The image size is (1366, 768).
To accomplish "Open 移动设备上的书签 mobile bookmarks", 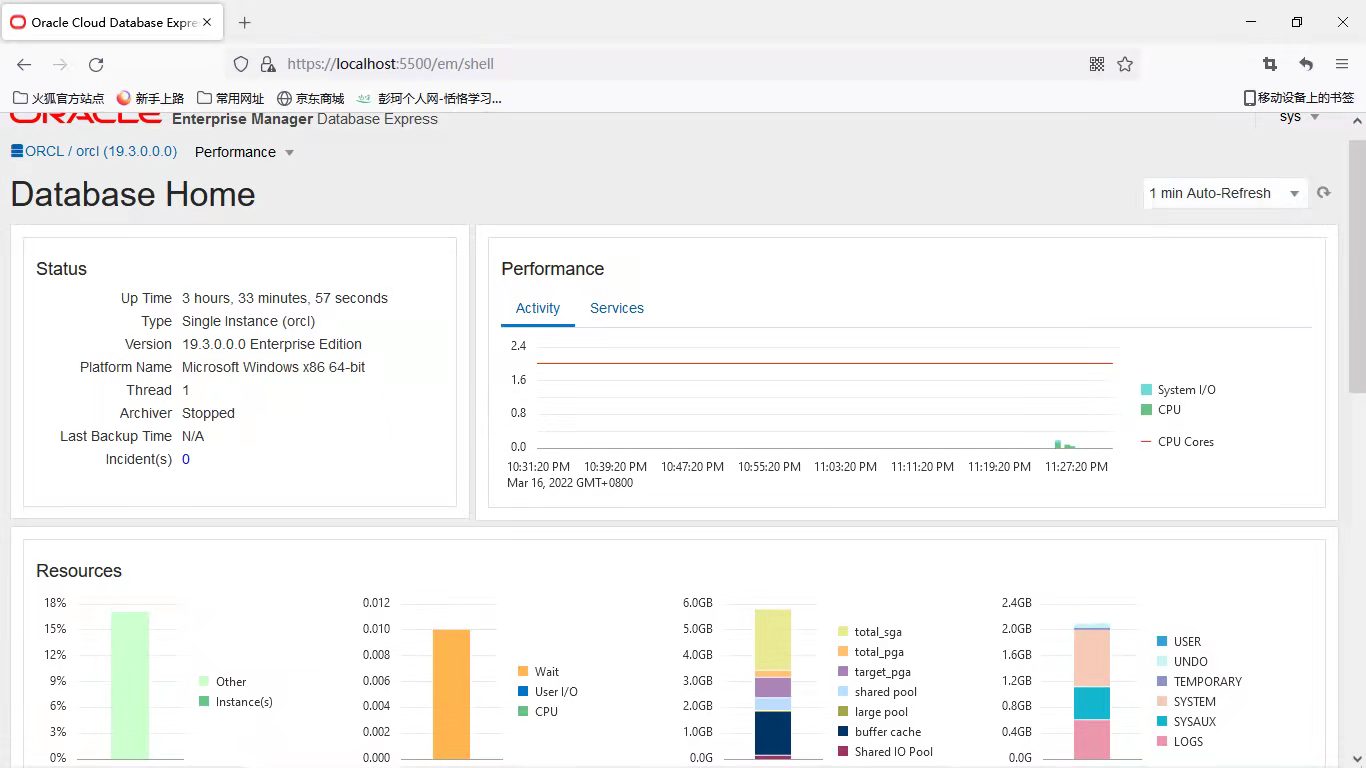I will [1298, 98].
